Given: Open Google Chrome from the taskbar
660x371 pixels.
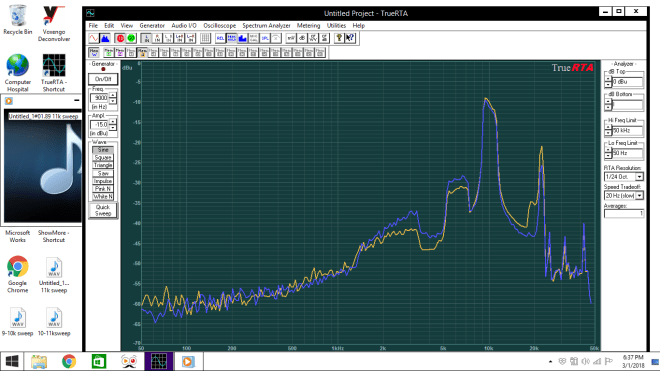Looking at the screenshot, I should click(x=69, y=361).
